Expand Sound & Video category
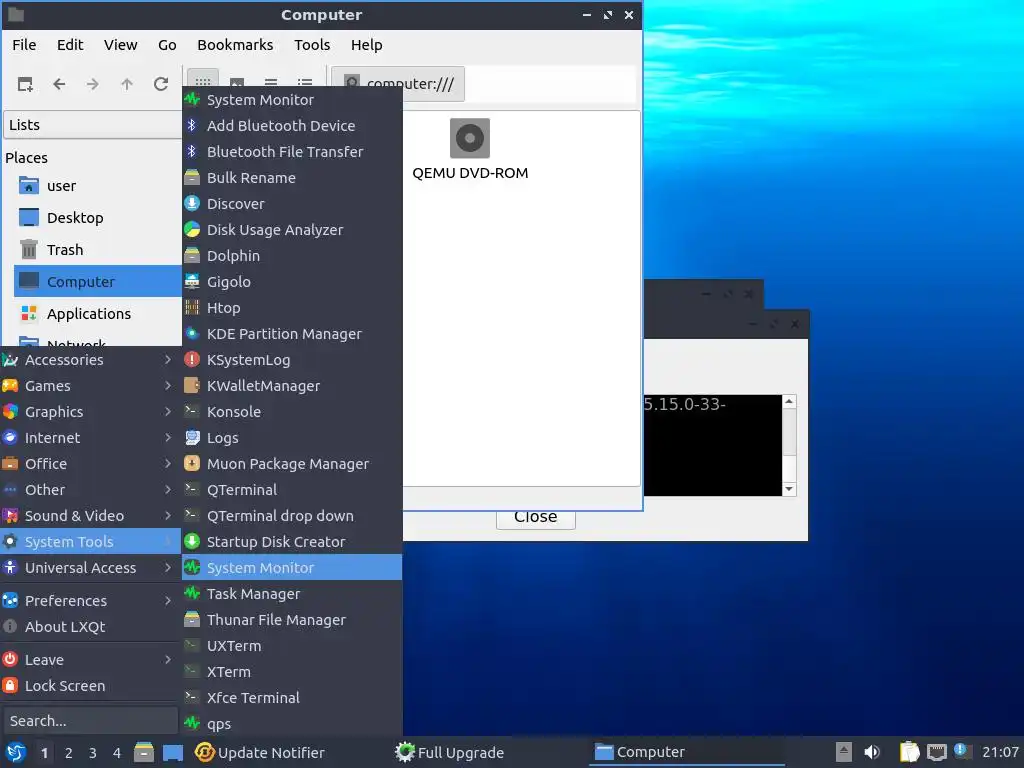Screen dimensions: 1024x768 (x=90, y=516)
